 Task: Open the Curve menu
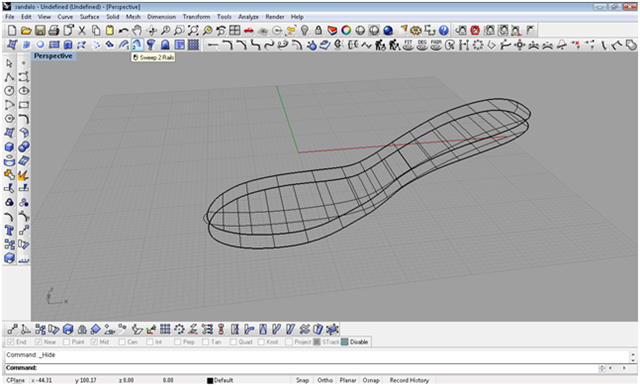click(x=65, y=17)
